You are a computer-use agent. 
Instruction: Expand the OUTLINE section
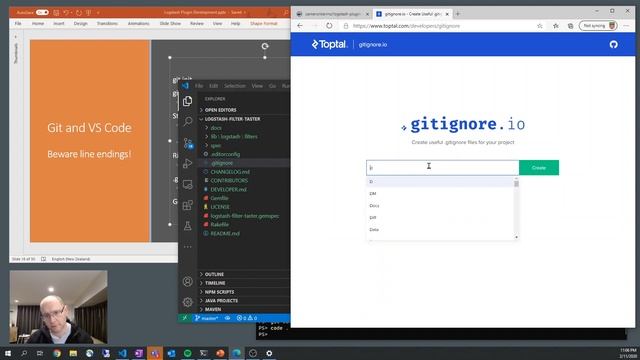tap(214, 274)
